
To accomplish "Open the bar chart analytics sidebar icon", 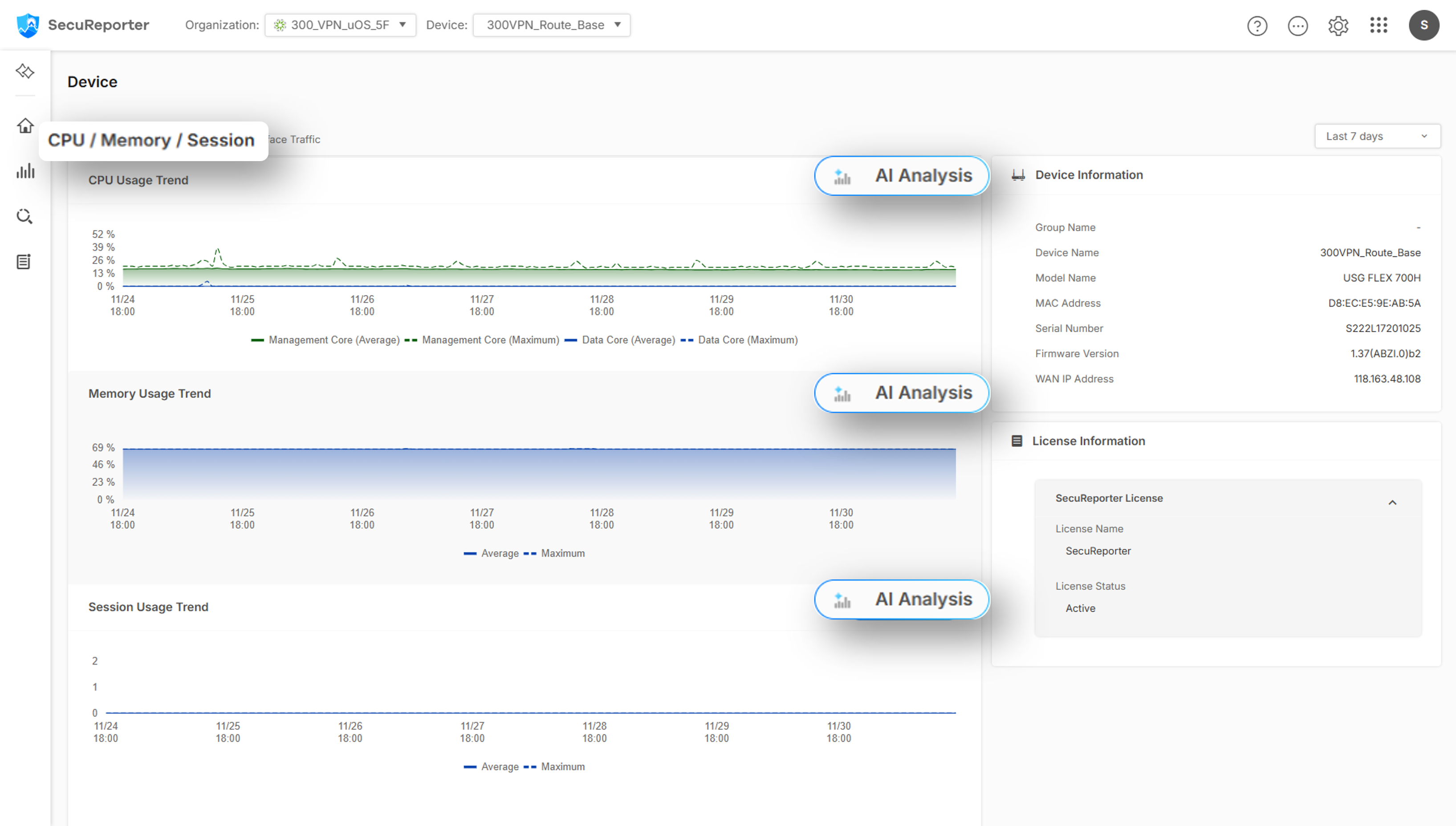I will click(x=25, y=171).
